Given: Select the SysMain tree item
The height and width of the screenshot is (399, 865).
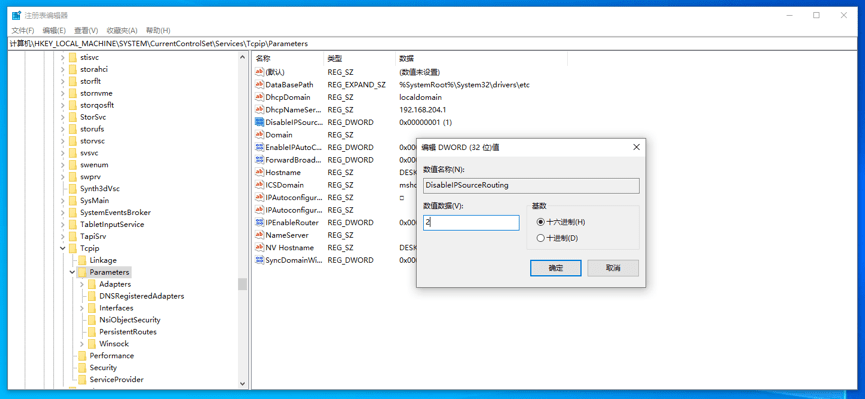Looking at the screenshot, I should click(94, 200).
